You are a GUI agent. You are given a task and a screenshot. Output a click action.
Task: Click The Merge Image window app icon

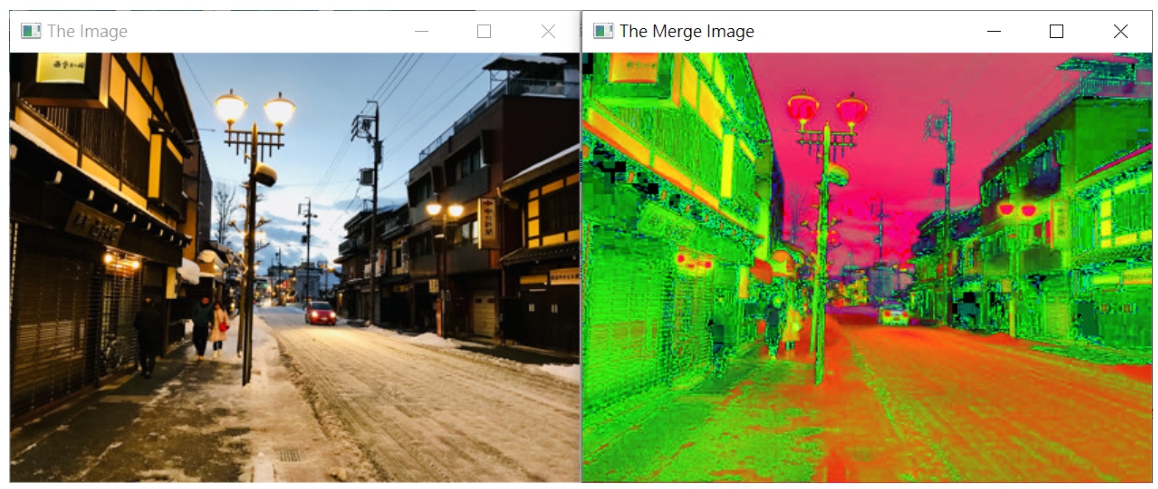603,31
